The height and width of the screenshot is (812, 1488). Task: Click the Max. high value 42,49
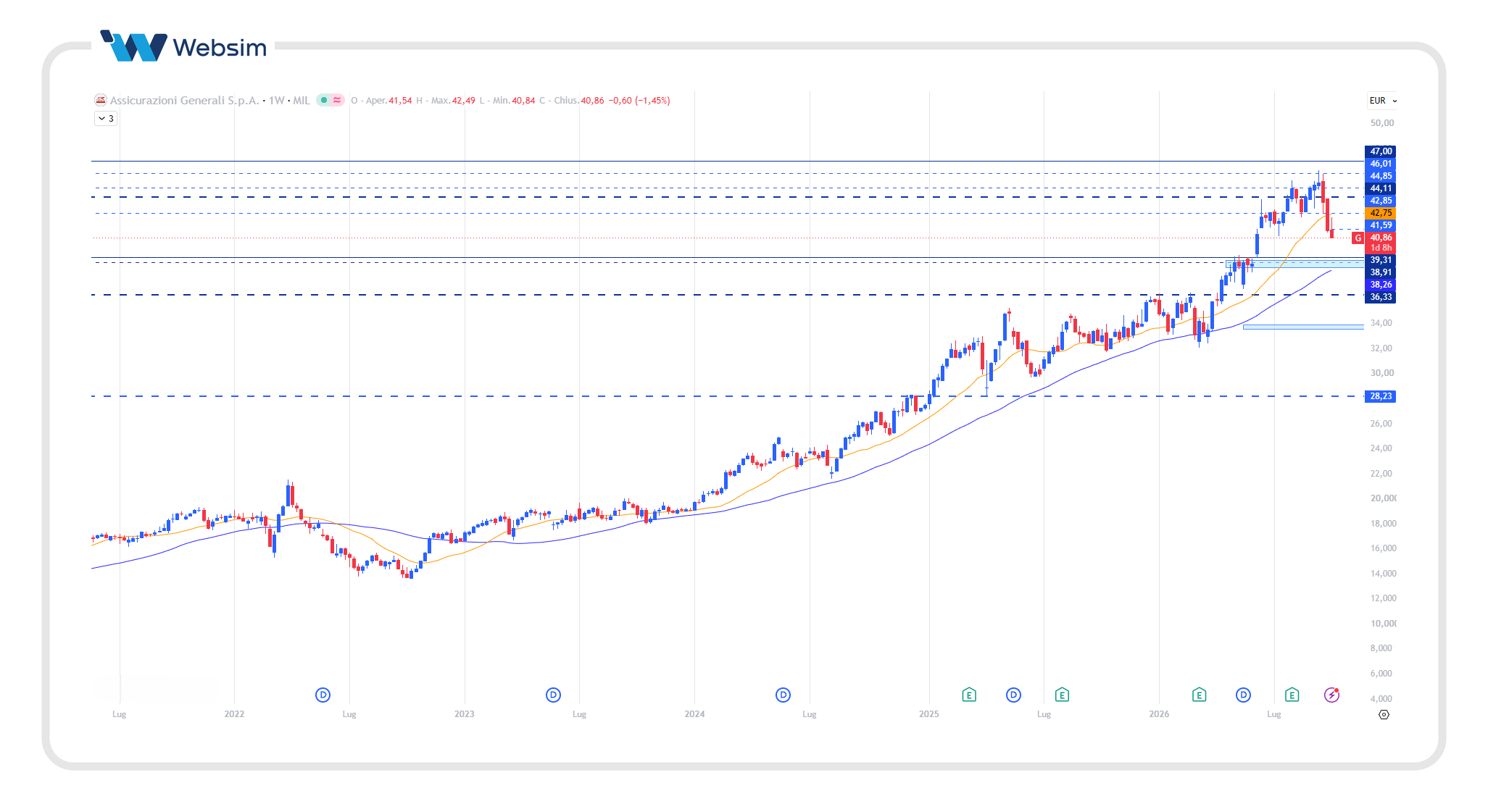click(464, 101)
